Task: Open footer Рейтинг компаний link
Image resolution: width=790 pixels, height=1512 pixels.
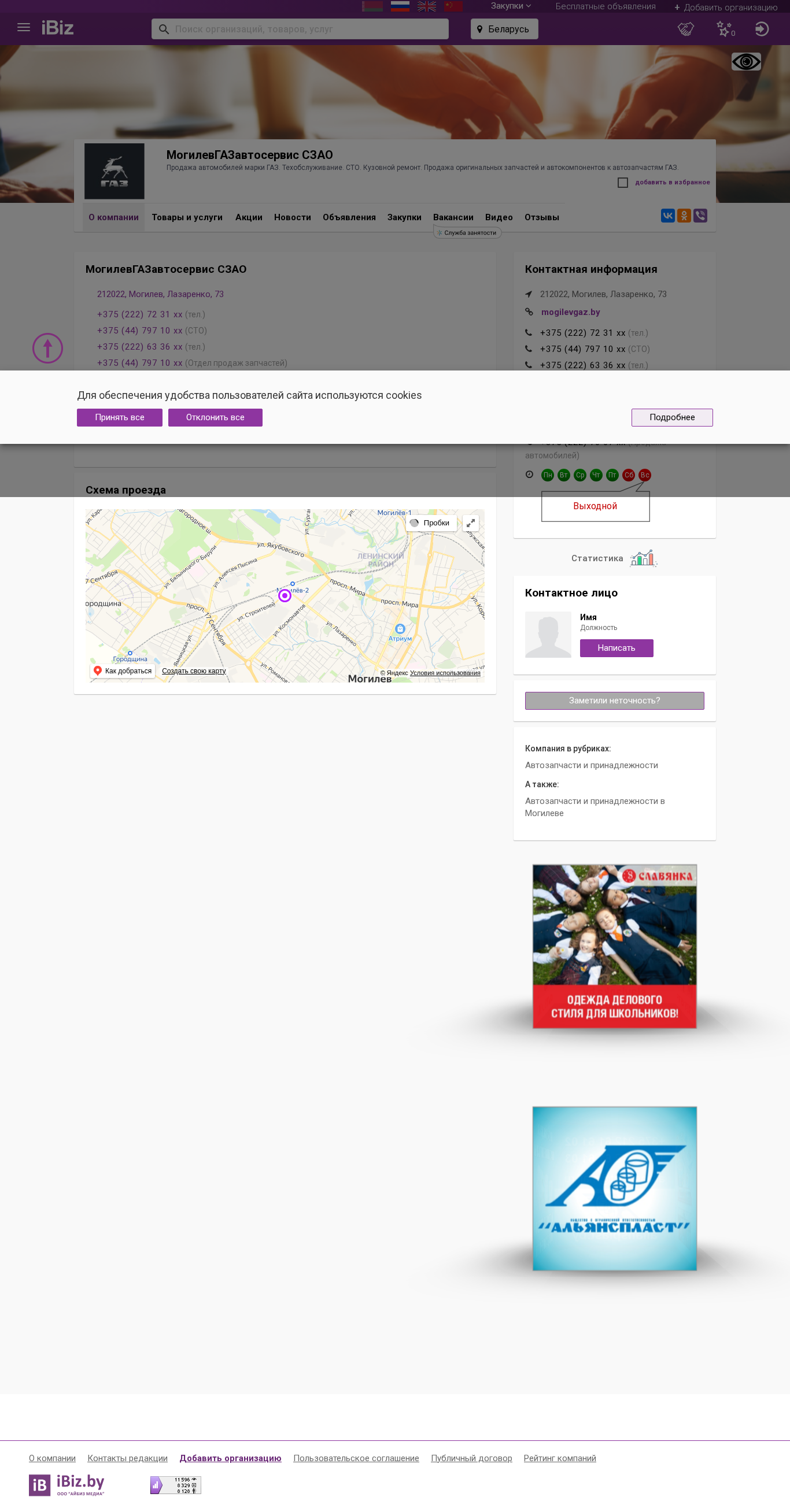Action: click(x=560, y=1458)
